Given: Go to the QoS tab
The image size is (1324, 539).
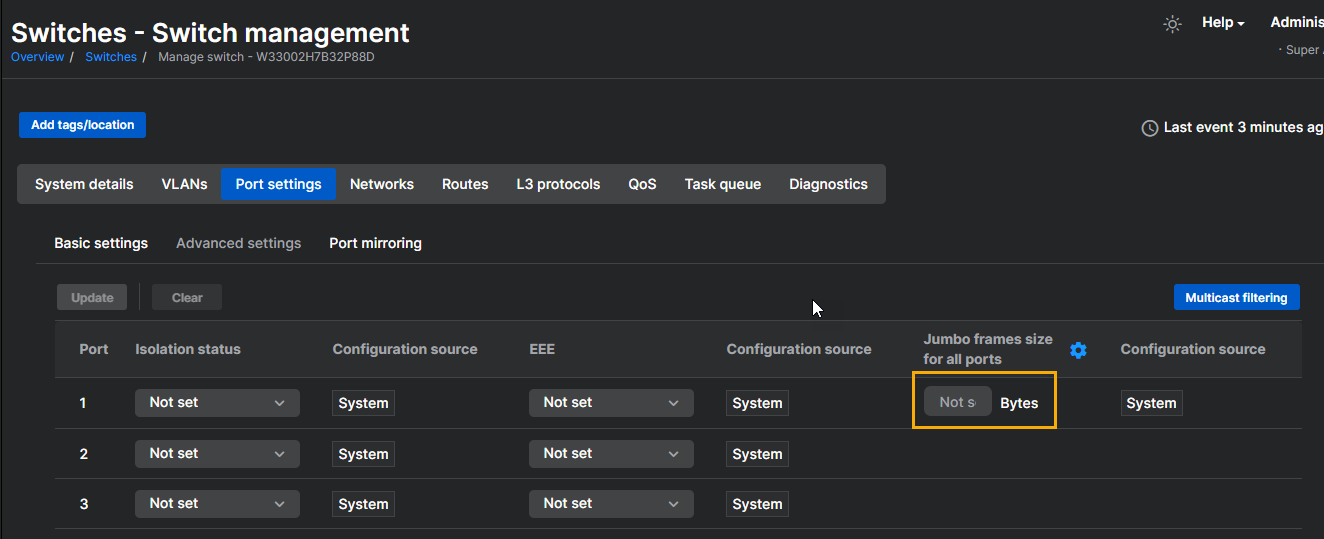Looking at the screenshot, I should point(642,184).
